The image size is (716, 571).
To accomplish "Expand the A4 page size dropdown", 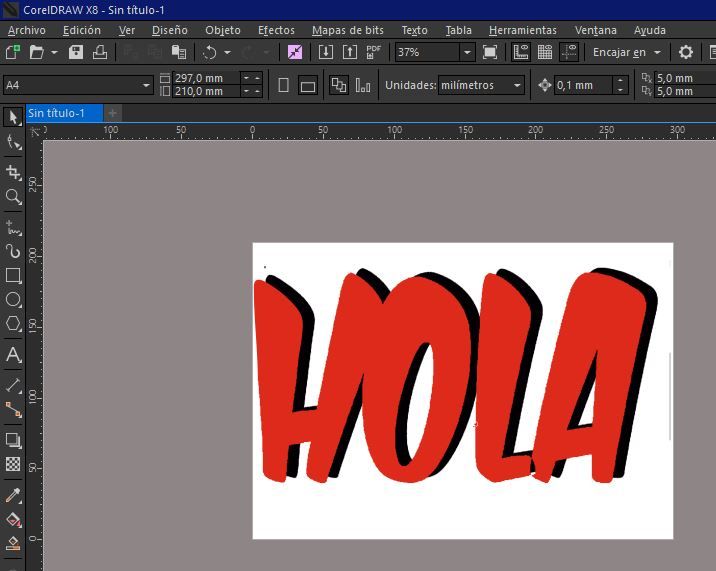I will coord(146,86).
